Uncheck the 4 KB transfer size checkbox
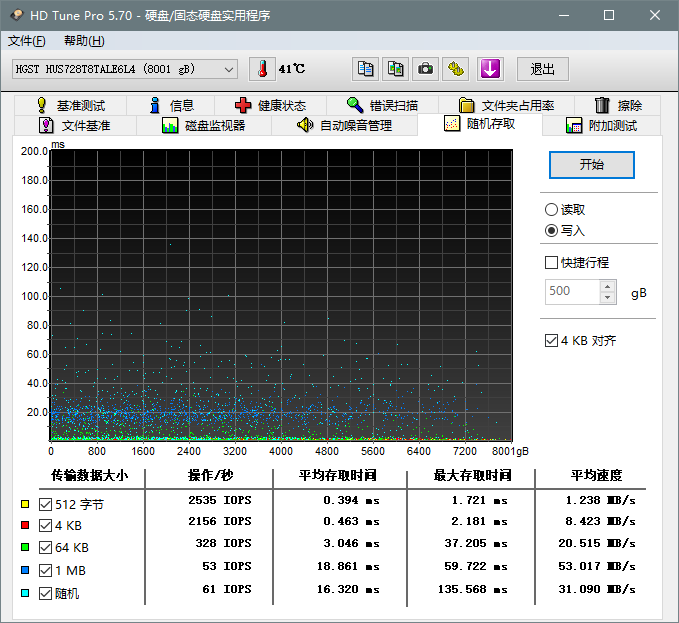The width and height of the screenshot is (679, 623). (x=45, y=526)
